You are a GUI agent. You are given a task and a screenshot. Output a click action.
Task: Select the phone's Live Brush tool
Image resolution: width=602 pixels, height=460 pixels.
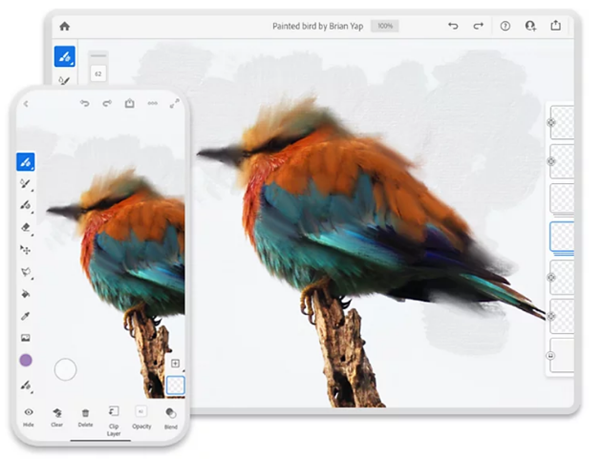click(x=25, y=184)
